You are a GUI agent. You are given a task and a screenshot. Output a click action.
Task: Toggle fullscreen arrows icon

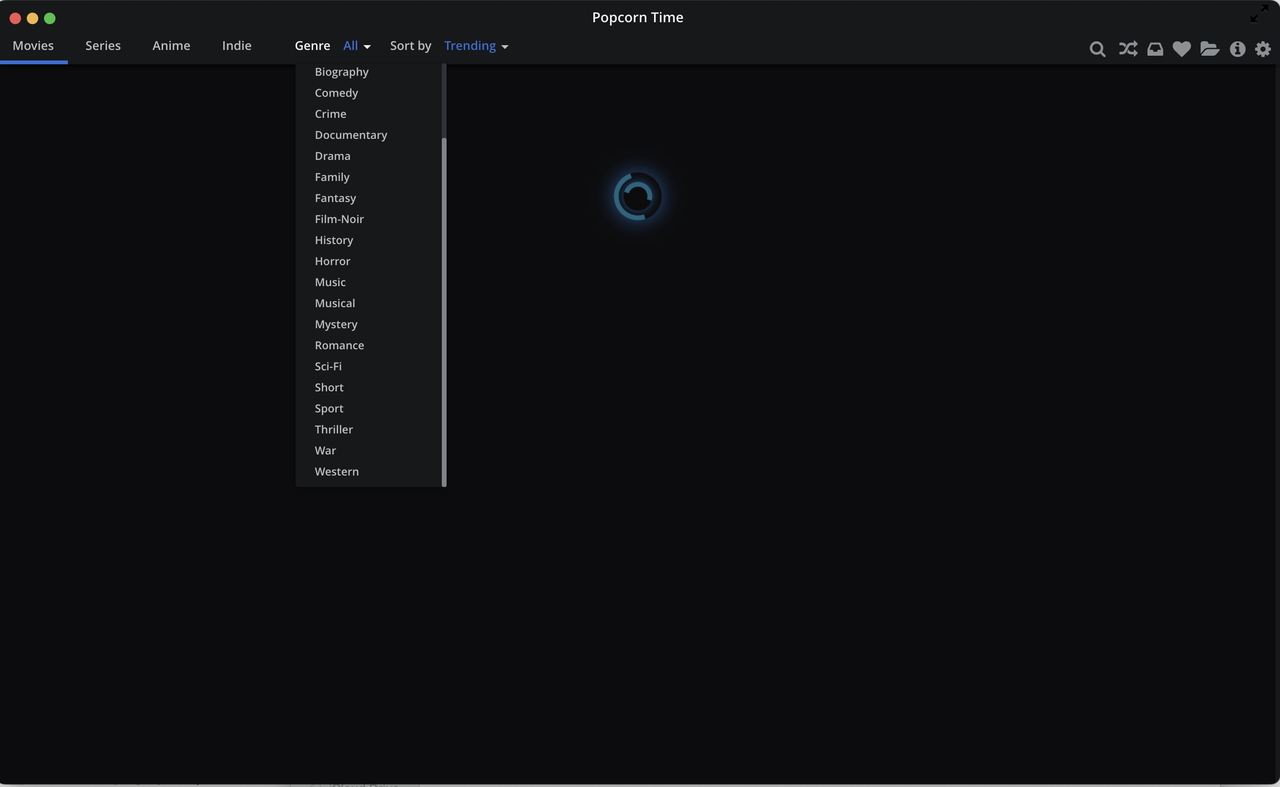[1259, 14]
